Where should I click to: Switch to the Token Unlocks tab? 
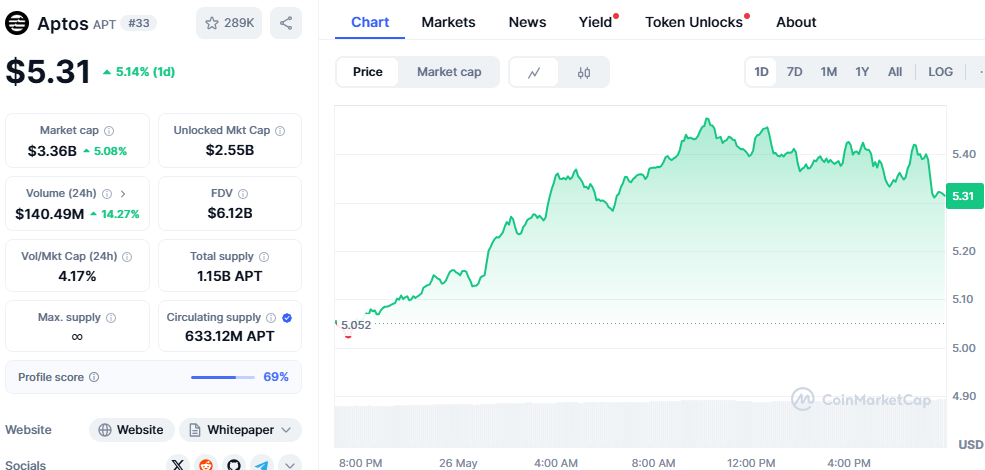click(x=694, y=22)
